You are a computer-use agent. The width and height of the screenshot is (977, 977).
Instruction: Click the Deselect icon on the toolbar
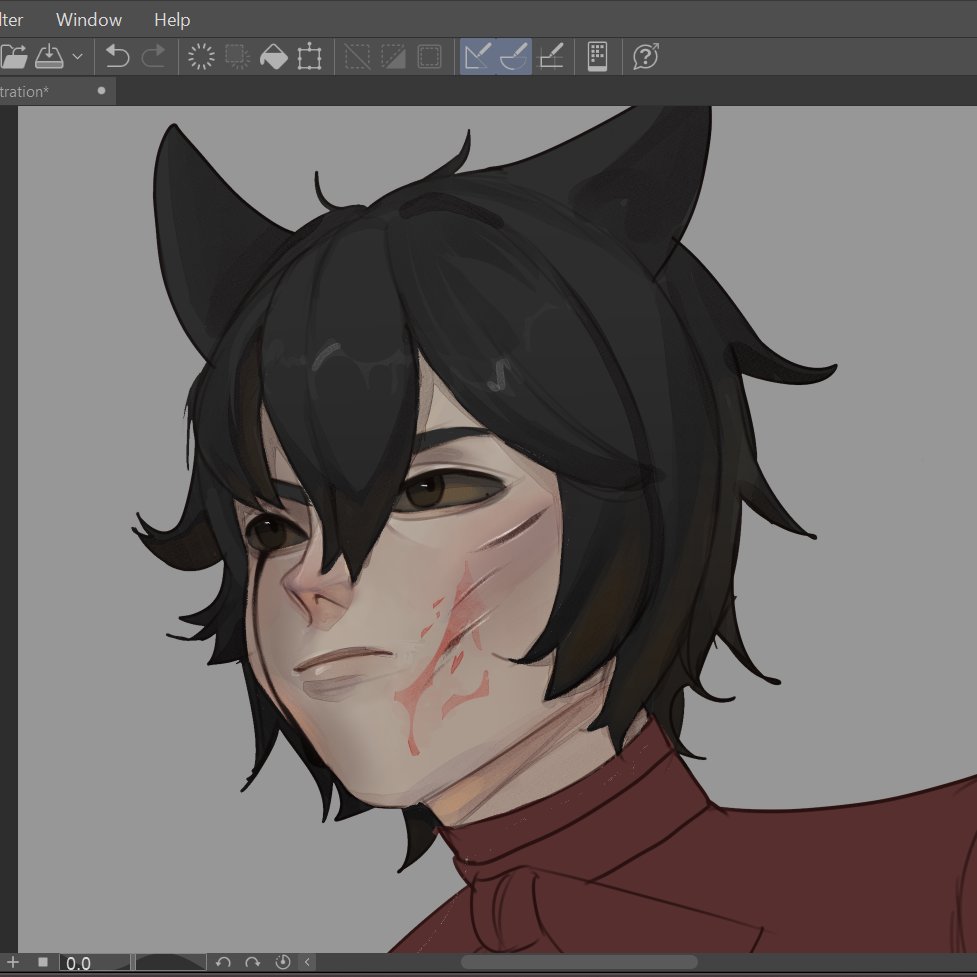click(x=356, y=57)
